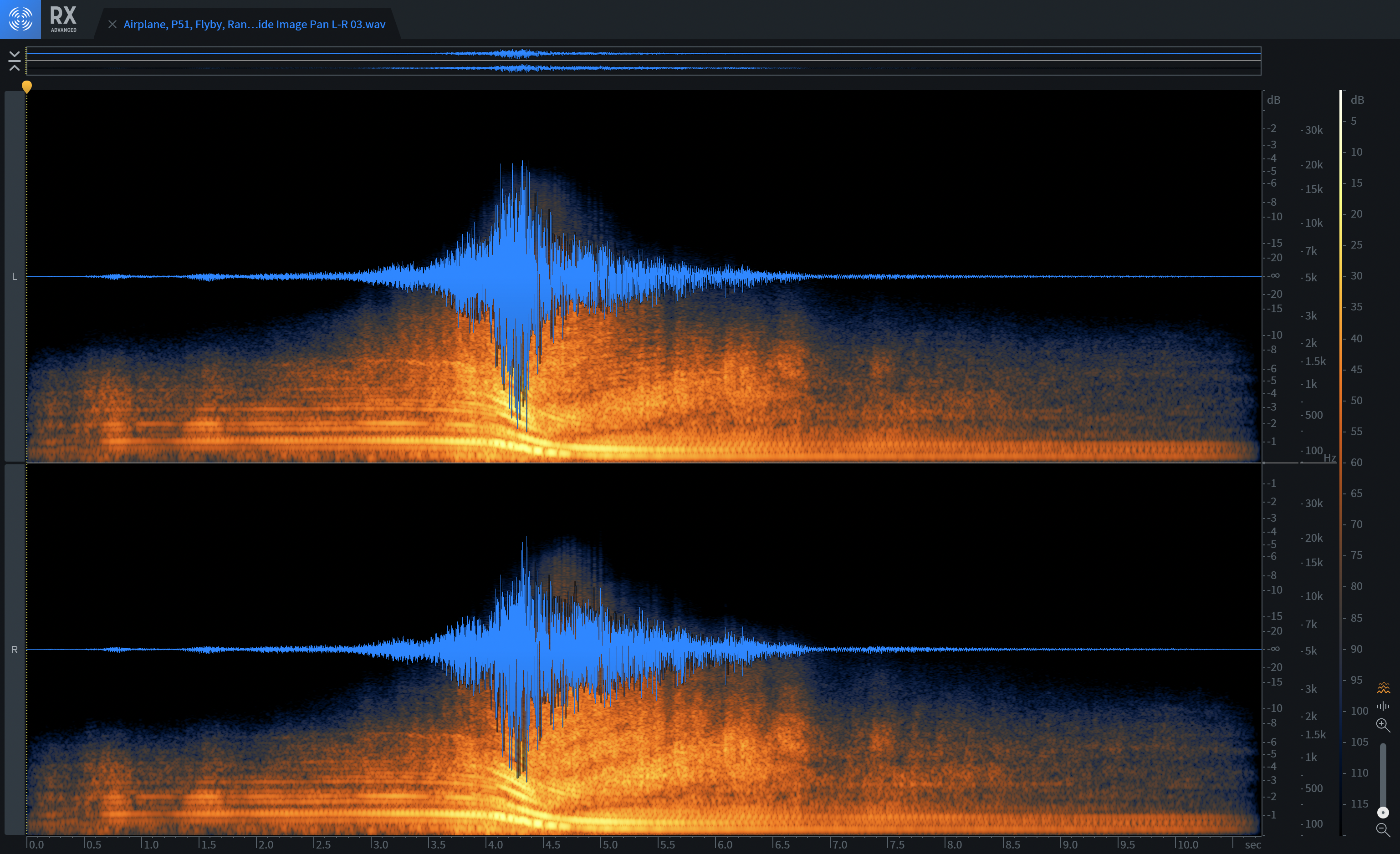Select the Airplane, P51, Flyby wav tab
Screen dimensions: 1400x854
[254, 25]
